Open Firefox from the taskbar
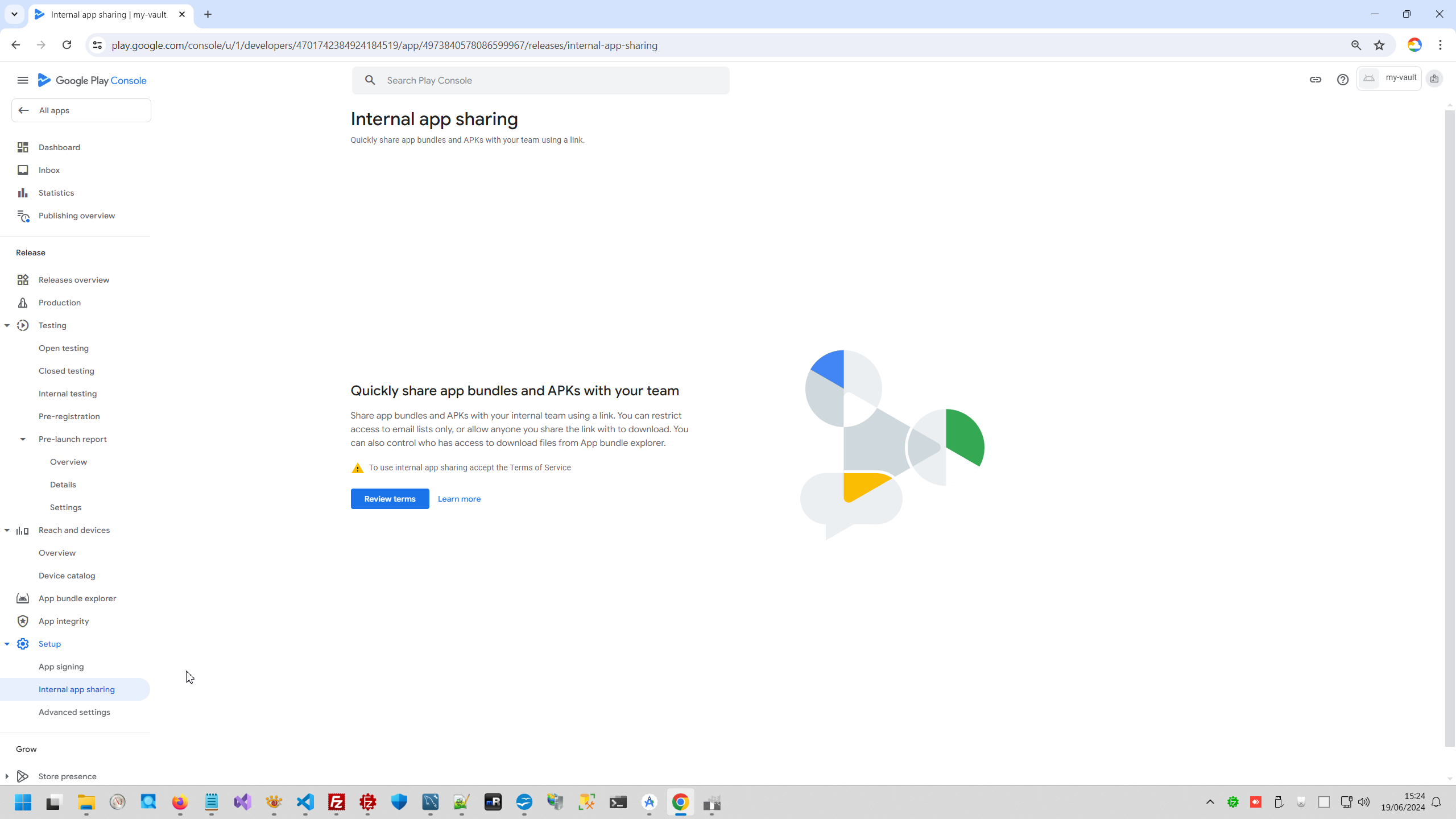This screenshot has width=1456, height=819. (x=180, y=802)
